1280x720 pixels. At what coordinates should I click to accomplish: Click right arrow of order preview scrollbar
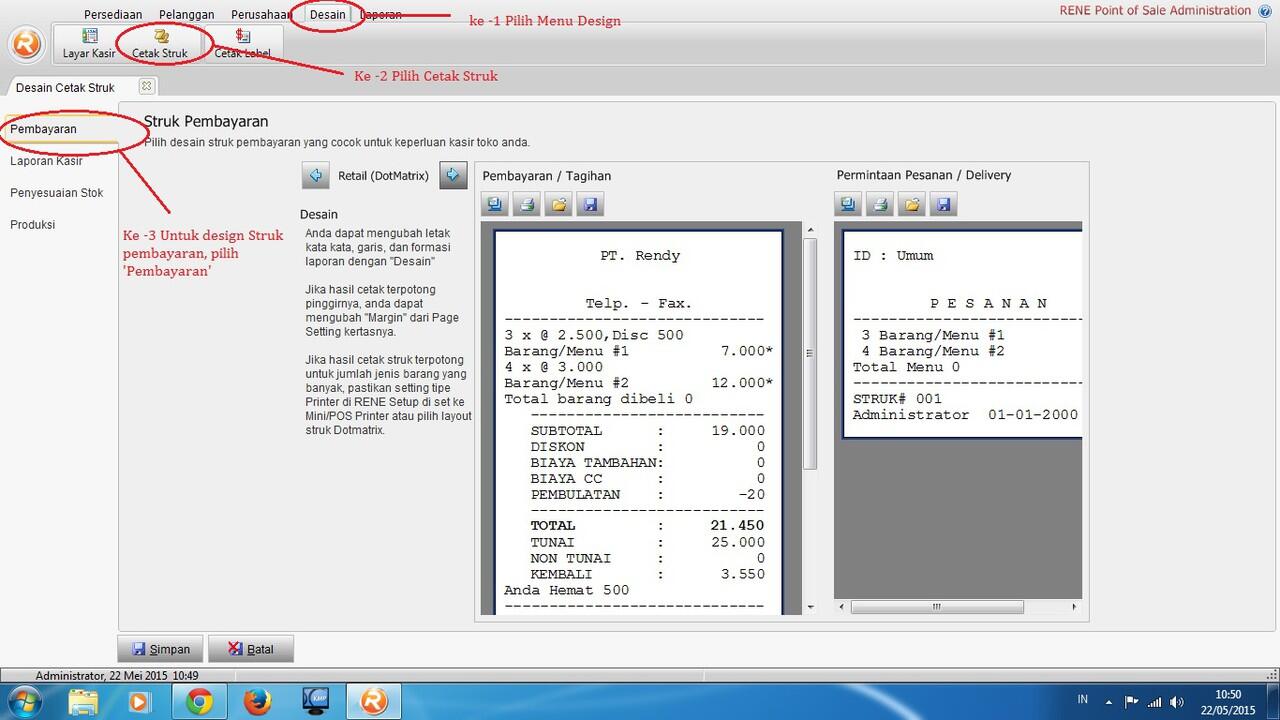pos(1075,607)
